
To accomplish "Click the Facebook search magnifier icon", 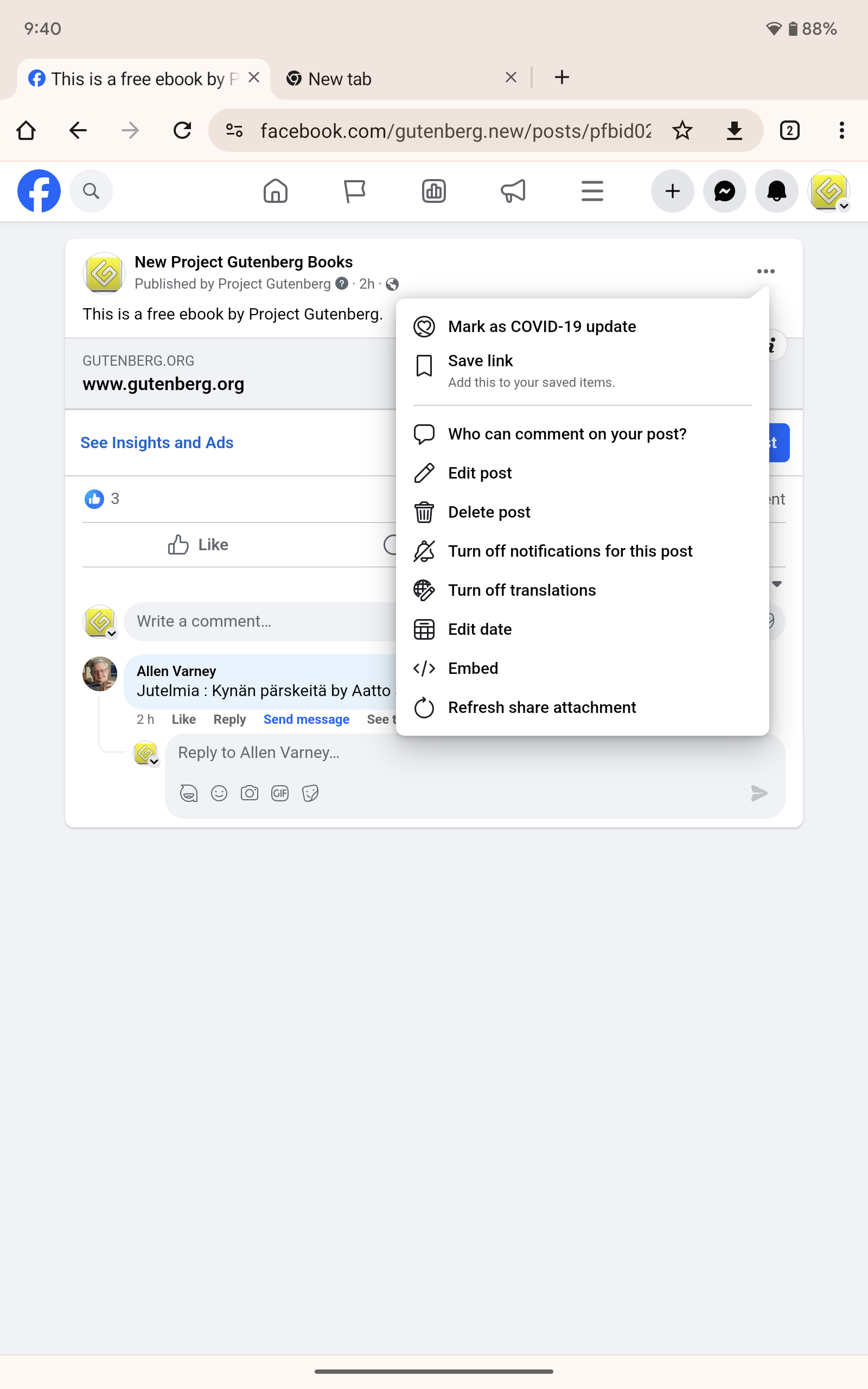I will [x=91, y=191].
